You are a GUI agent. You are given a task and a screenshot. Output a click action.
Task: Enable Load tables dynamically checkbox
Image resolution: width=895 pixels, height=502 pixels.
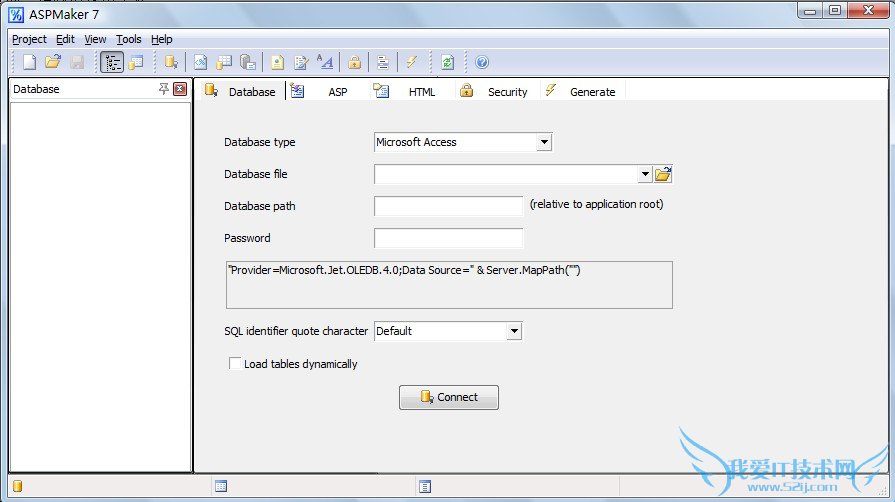[x=235, y=363]
